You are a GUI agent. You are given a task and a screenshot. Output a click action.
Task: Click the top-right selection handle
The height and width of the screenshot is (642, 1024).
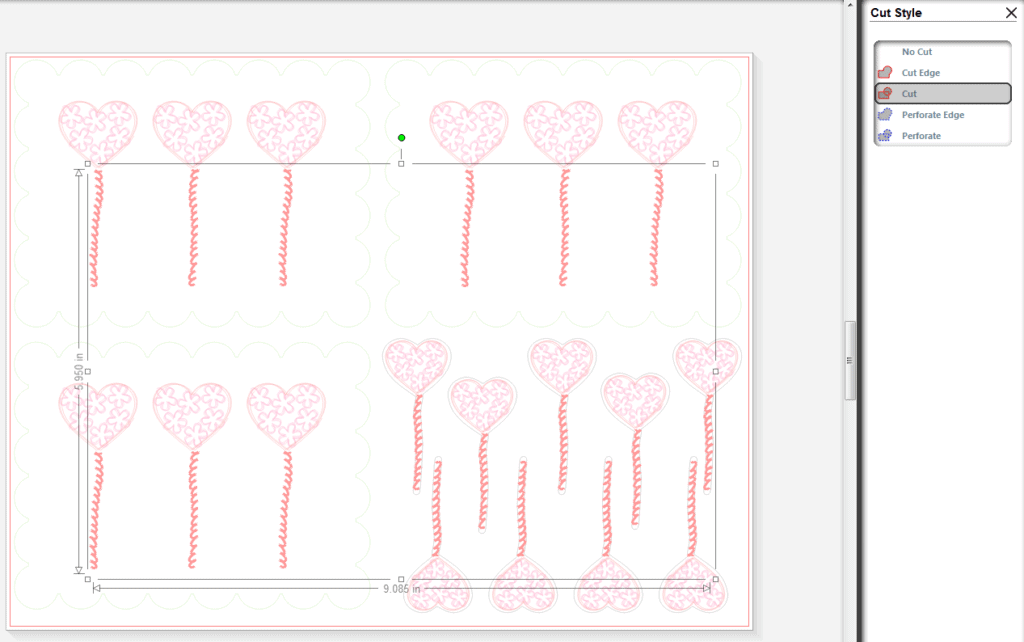715,163
